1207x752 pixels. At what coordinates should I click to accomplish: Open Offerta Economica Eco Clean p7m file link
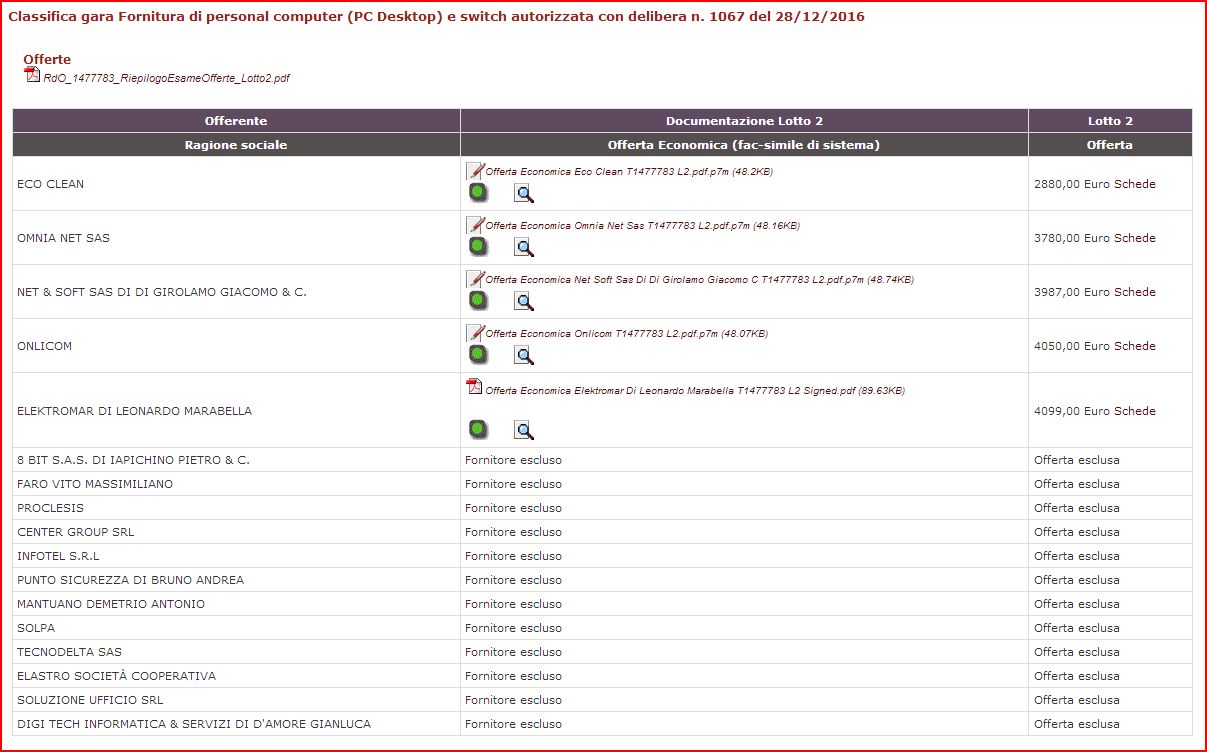[629, 172]
